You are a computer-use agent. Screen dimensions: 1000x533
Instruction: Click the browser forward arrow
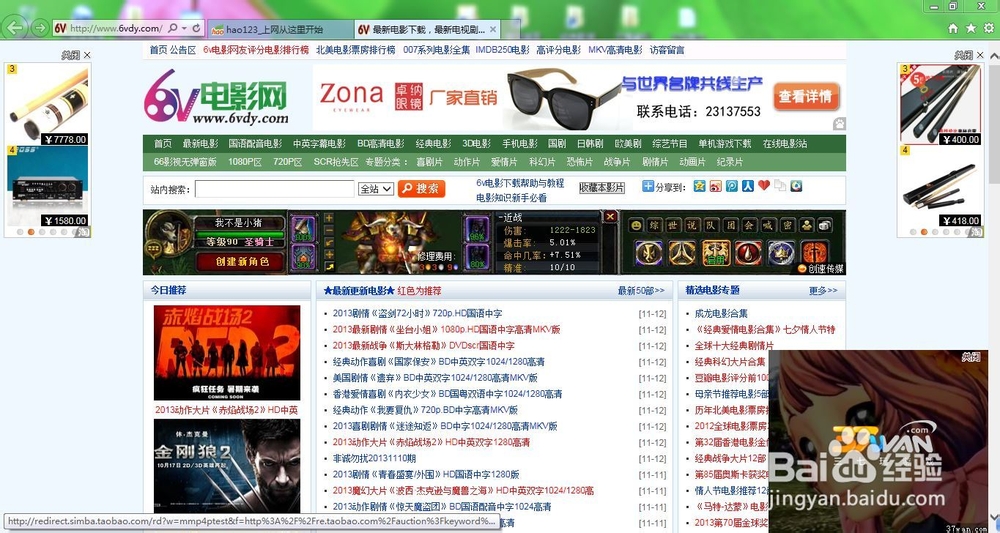point(40,28)
